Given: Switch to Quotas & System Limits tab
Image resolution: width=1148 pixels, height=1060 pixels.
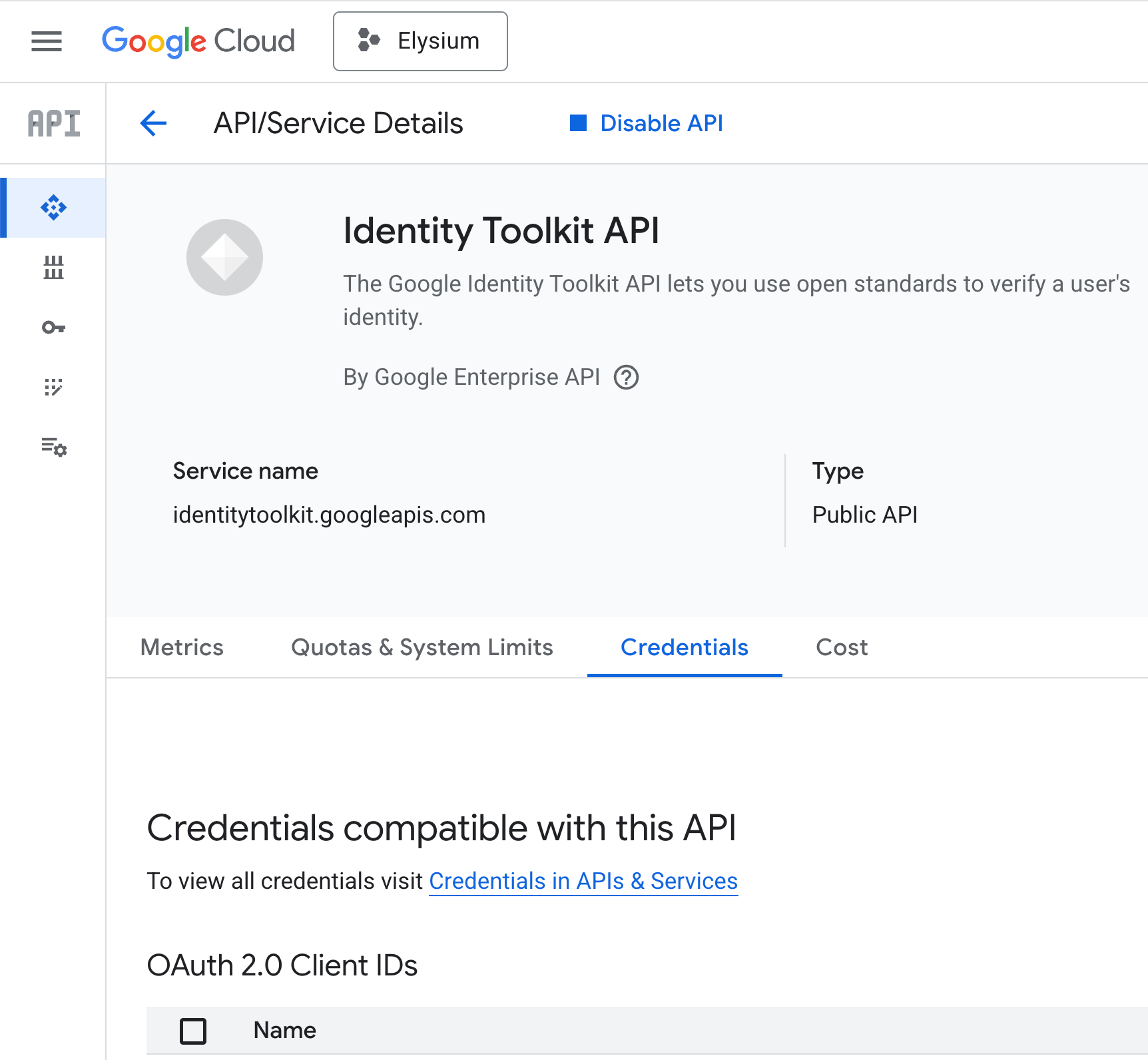Looking at the screenshot, I should [x=422, y=647].
